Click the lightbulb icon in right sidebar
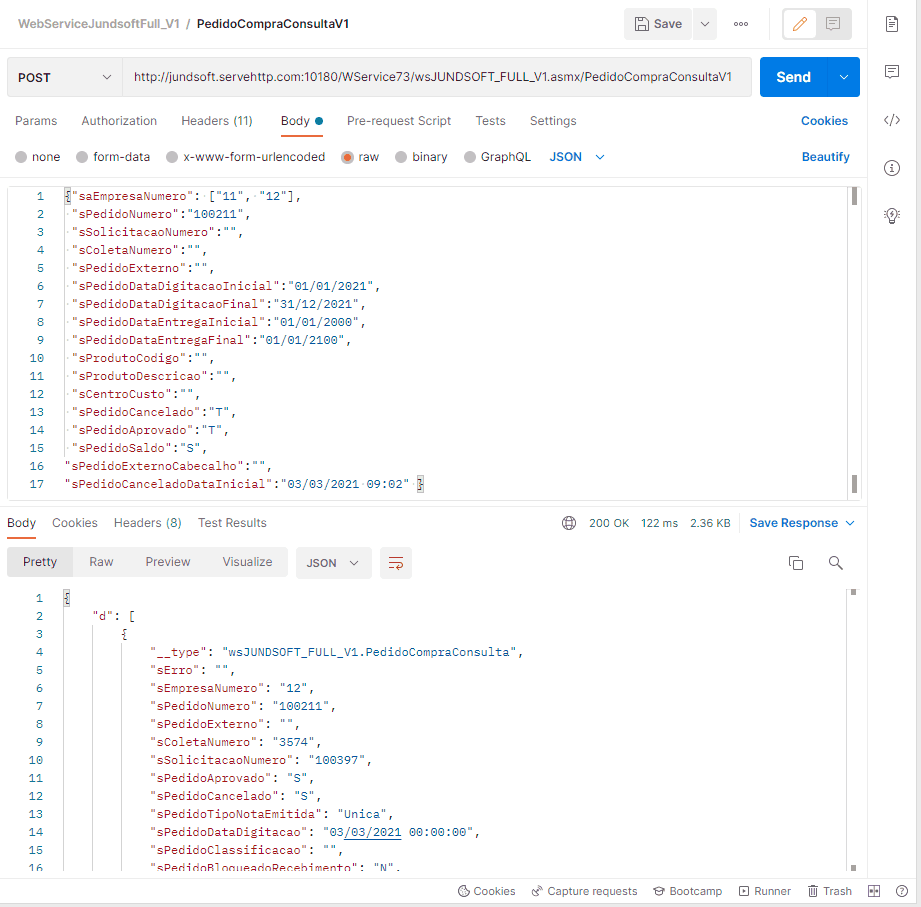 click(892, 216)
